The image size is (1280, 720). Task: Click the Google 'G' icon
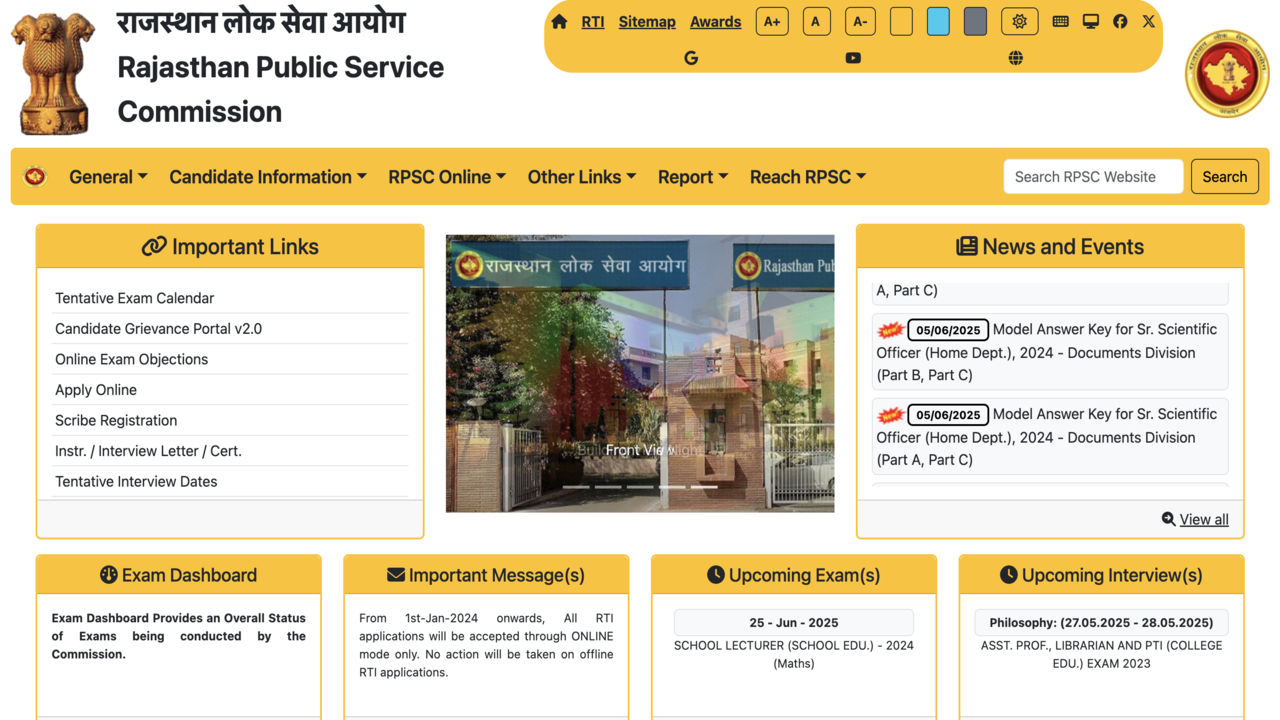tap(691, 58)
